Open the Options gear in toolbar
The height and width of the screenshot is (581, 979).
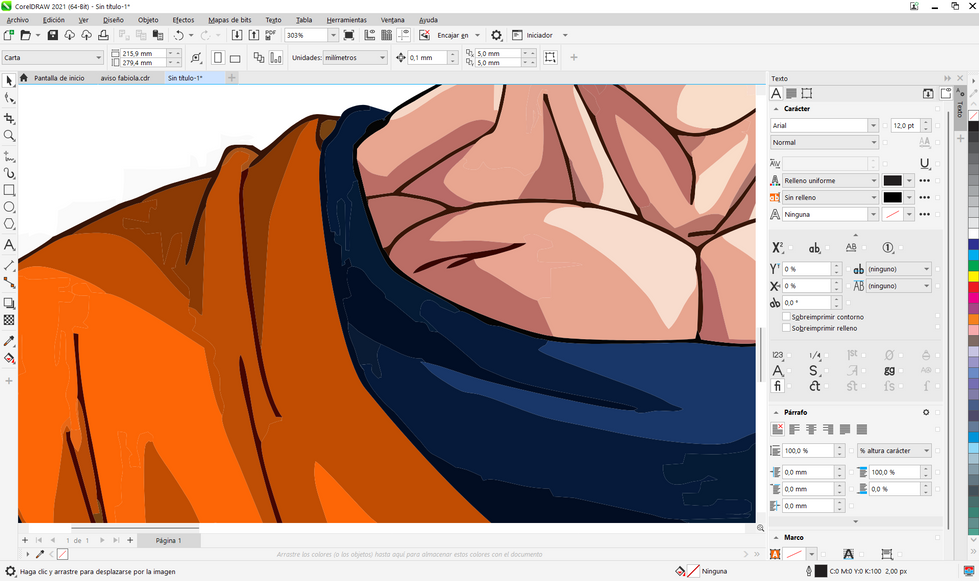496,36
